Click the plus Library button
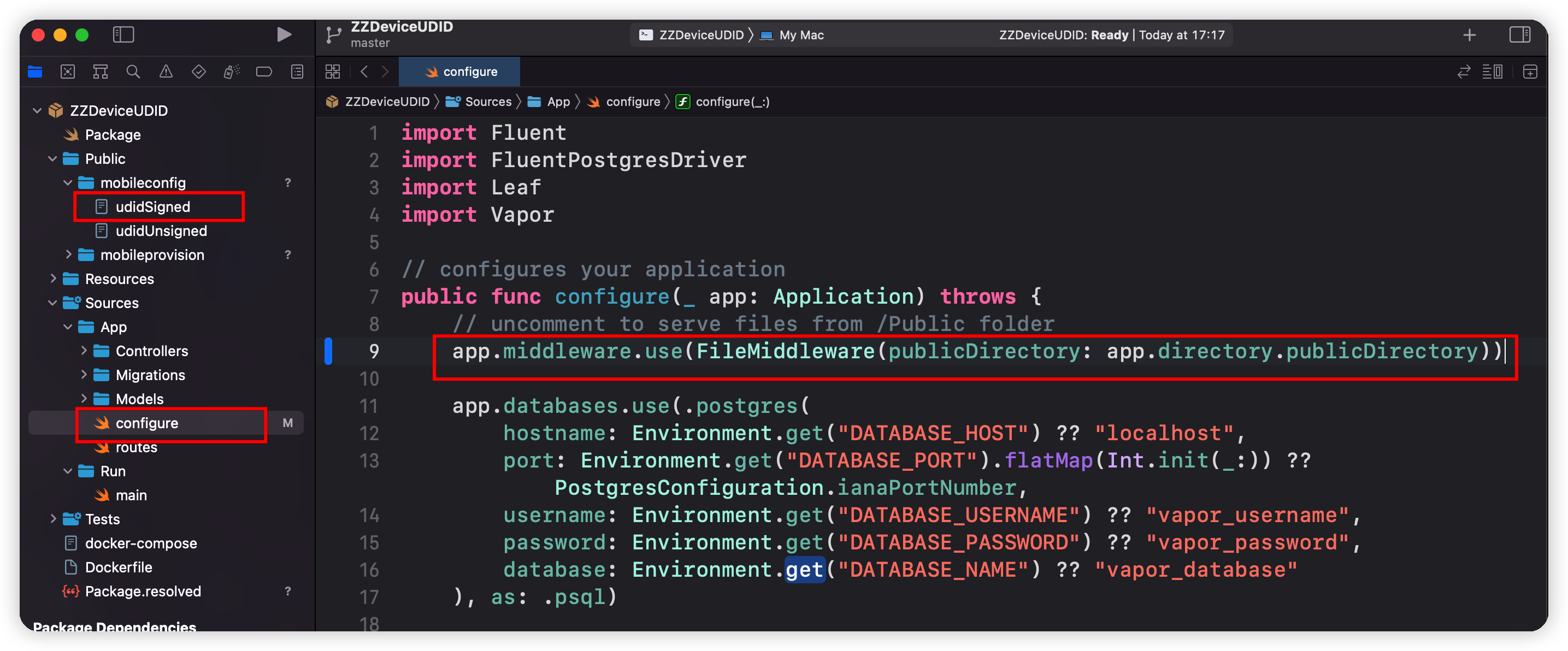 tap(1469, 34)
